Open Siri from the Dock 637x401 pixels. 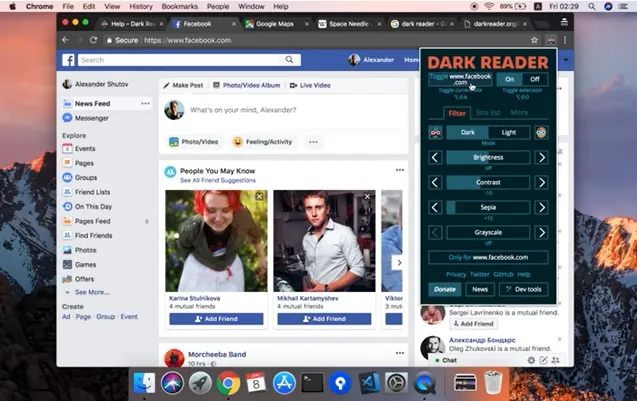point(172,383)
